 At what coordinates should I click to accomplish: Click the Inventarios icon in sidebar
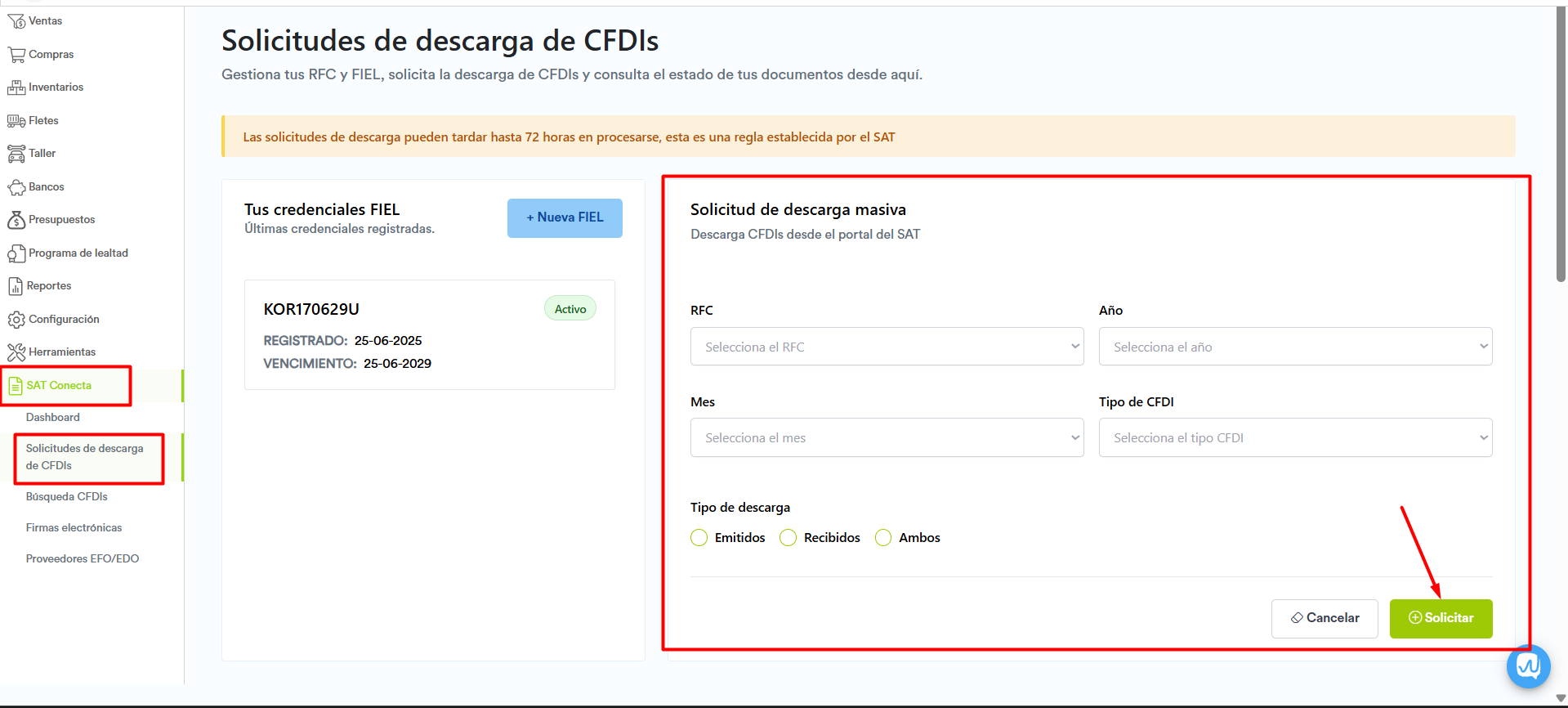tap(16, 87)
